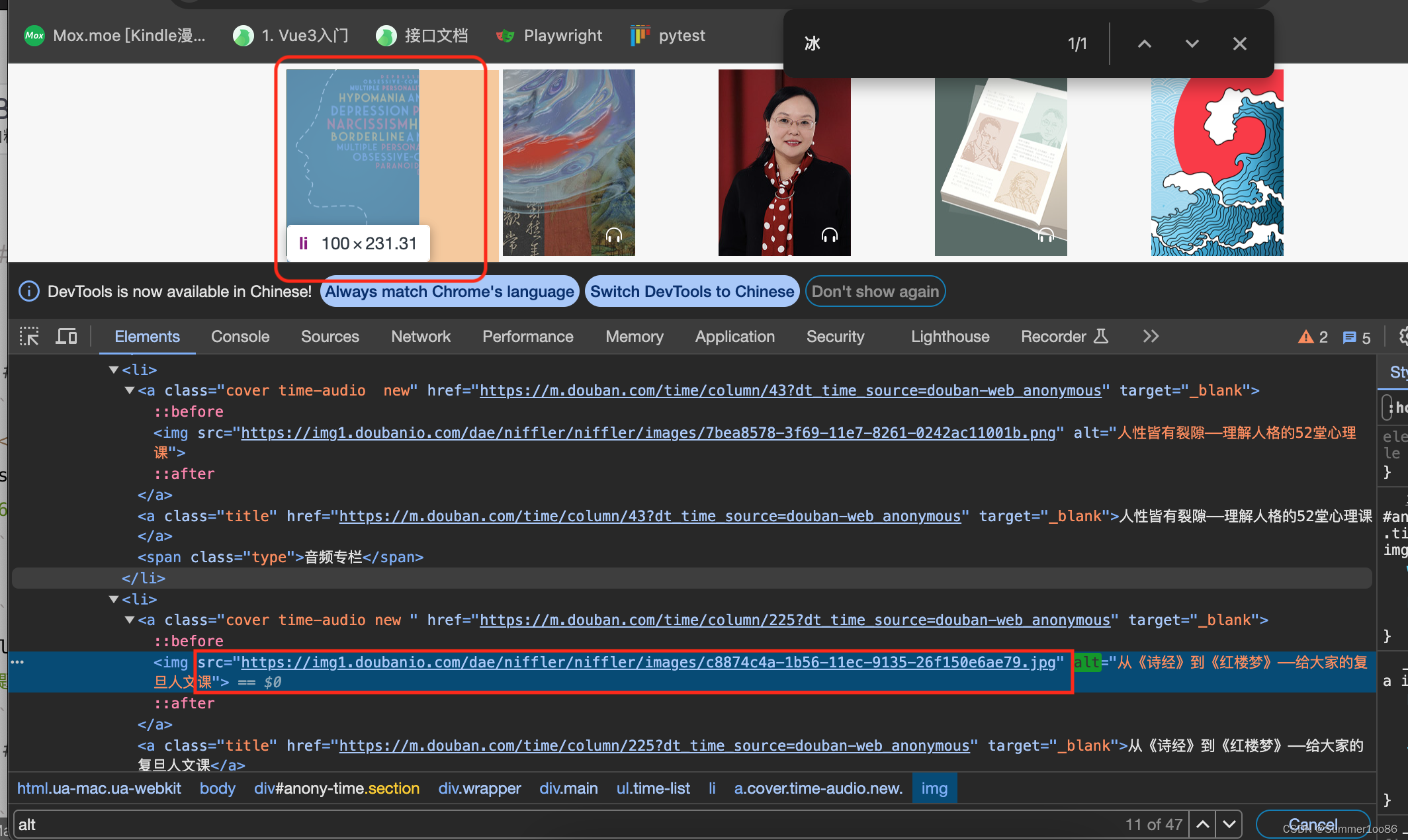Activate the element inspector picker icon
This screenshot has width=1408, height=840.
pyautogui.click(x=29, y=337)
